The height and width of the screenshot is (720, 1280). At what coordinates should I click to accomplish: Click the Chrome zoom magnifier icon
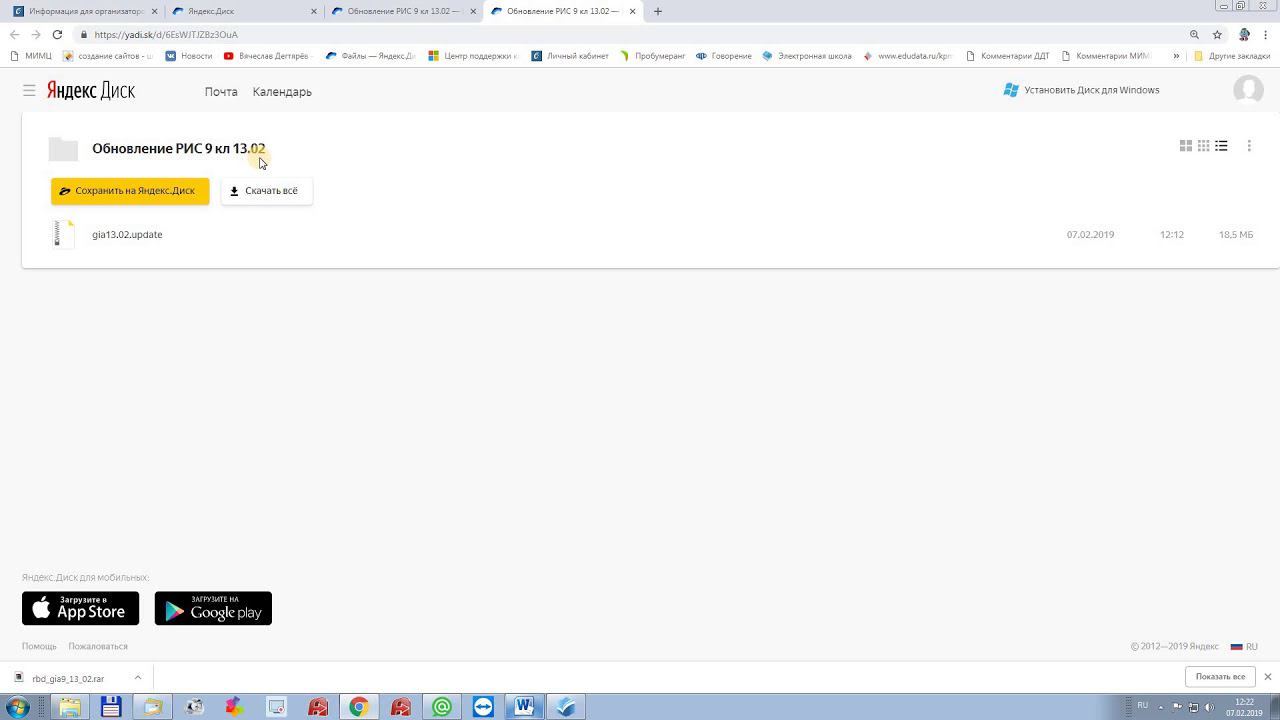(1194, 34)
